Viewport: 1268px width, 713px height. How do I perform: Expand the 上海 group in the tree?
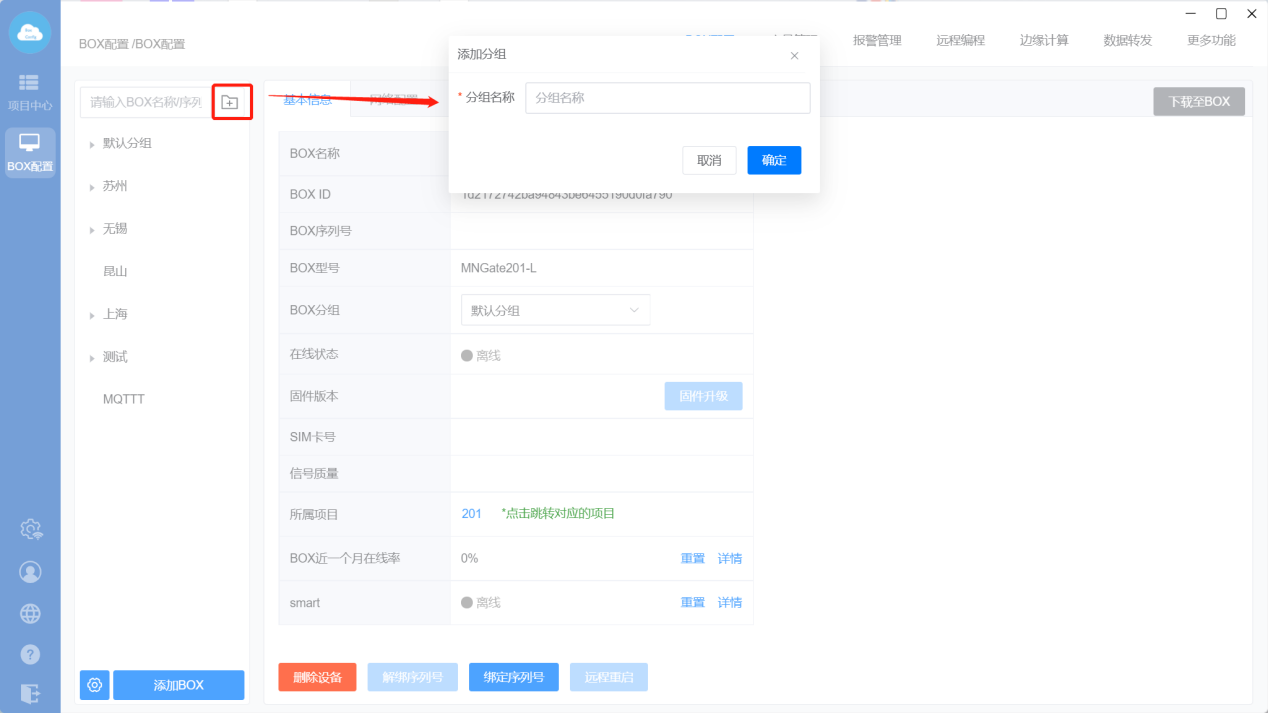coord(92,315)
